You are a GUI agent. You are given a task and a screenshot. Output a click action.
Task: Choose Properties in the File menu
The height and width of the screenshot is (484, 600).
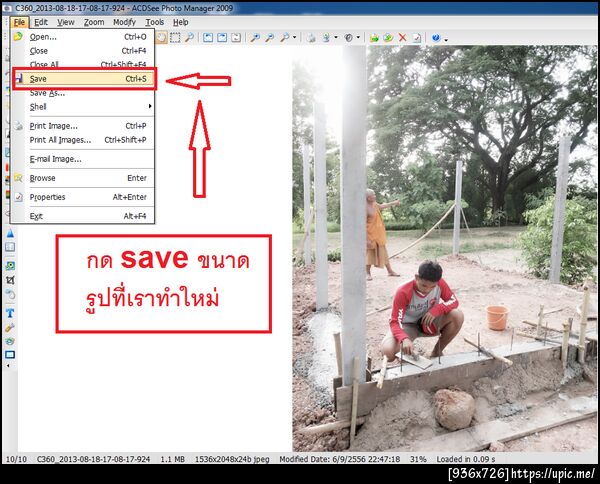coord(83,197)
